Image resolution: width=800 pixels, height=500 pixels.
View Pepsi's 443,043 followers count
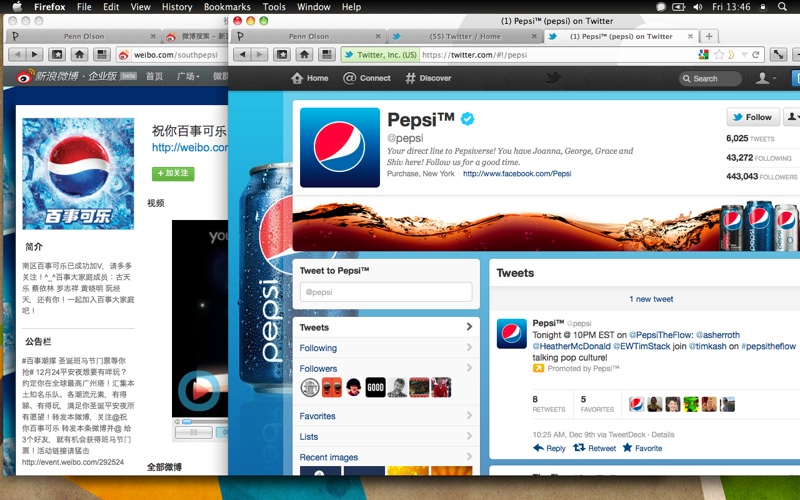(761, 177)
